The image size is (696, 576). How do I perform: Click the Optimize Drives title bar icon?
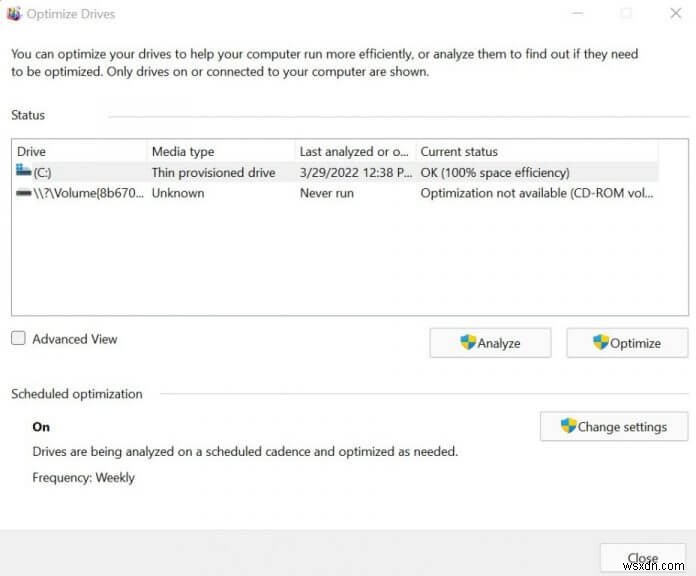pos(13,14)
